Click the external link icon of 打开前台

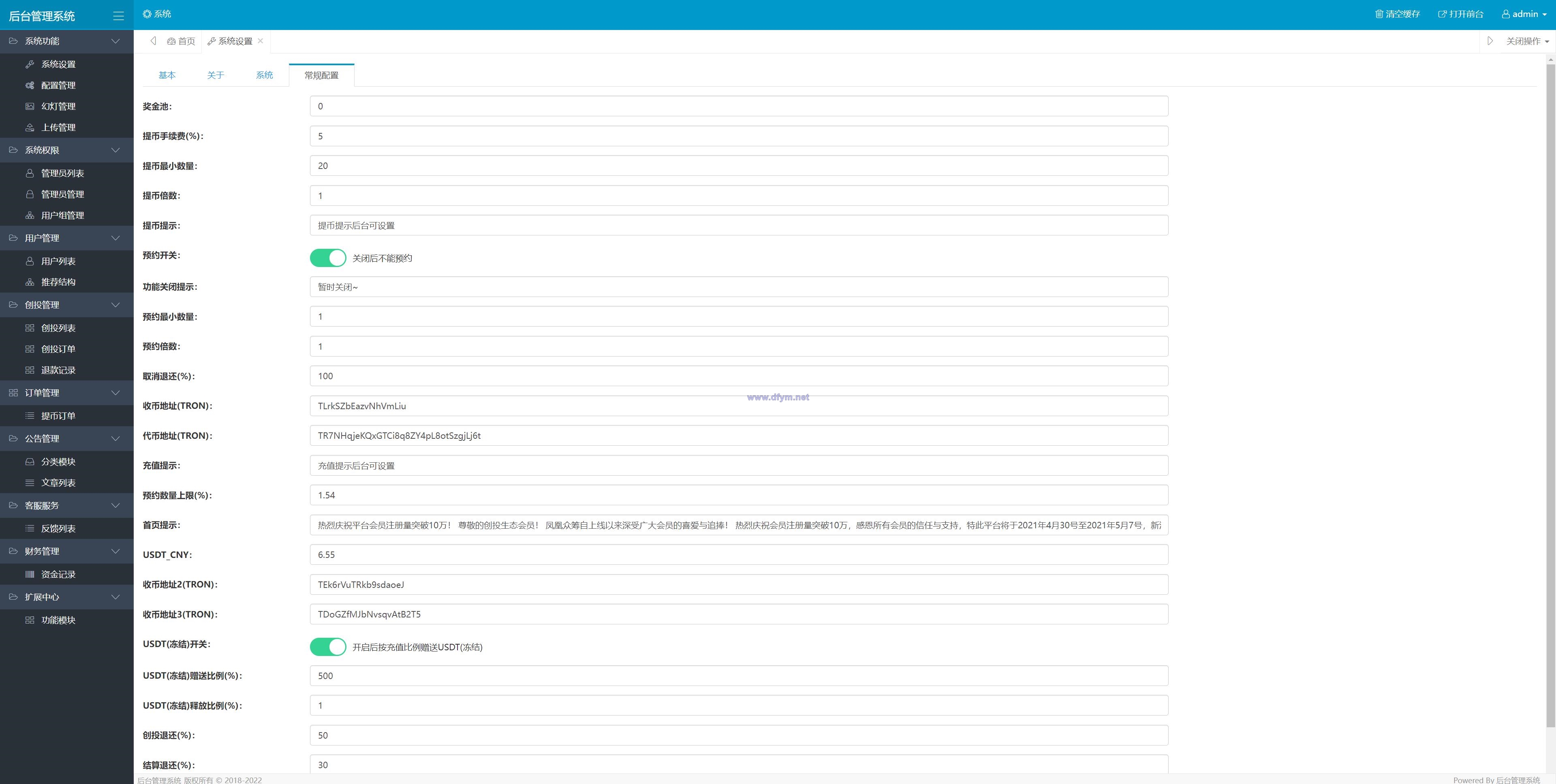tap(1443, 14)
